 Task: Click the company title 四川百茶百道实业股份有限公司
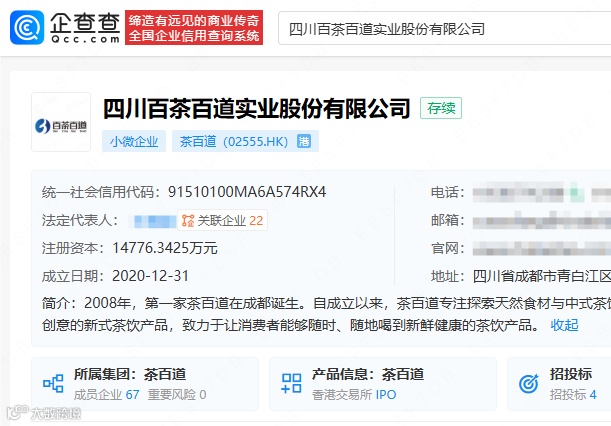(x=256, y=108)
